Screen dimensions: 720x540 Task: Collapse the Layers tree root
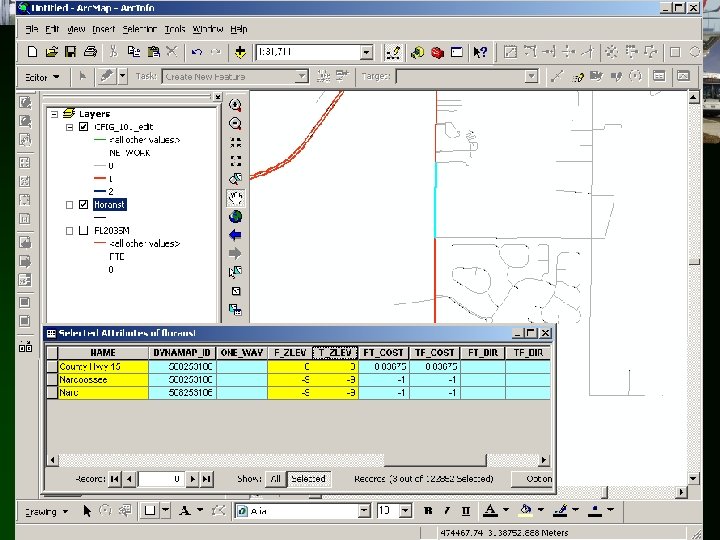pos(55,114)
